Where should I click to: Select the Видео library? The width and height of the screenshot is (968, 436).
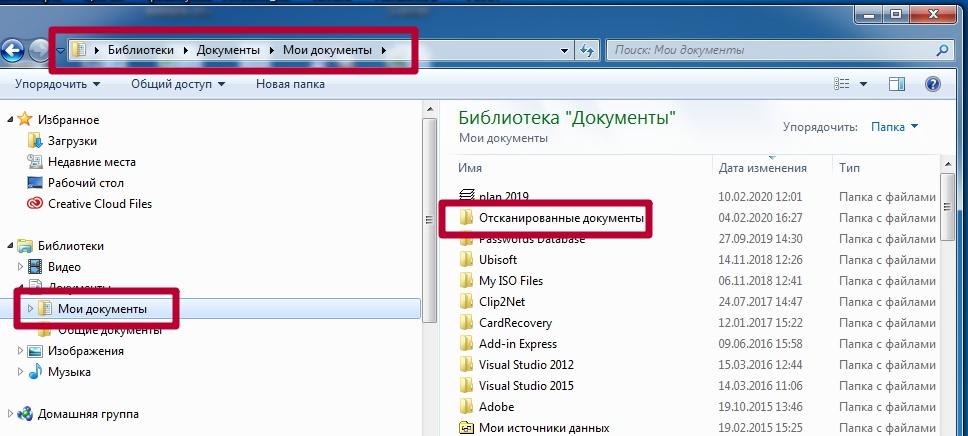64,267
